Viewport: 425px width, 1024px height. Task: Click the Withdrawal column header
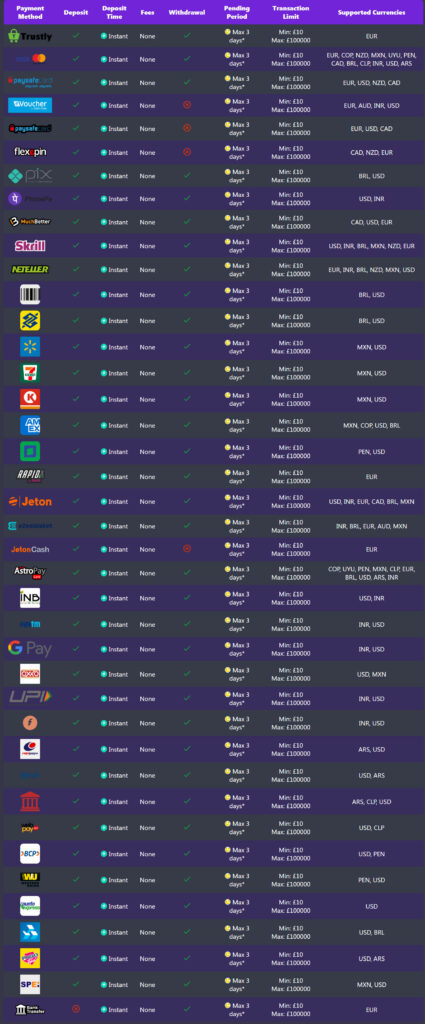pos(187,12)
